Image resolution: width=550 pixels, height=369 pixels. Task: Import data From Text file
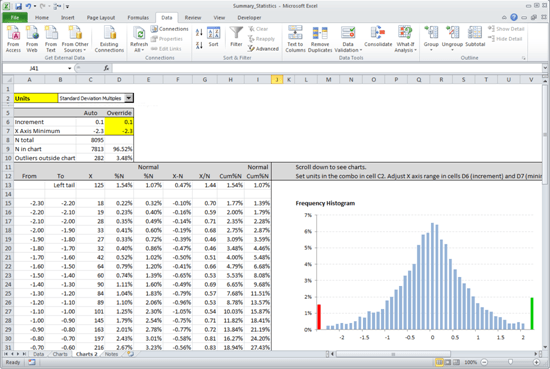[x=51, y=39]
